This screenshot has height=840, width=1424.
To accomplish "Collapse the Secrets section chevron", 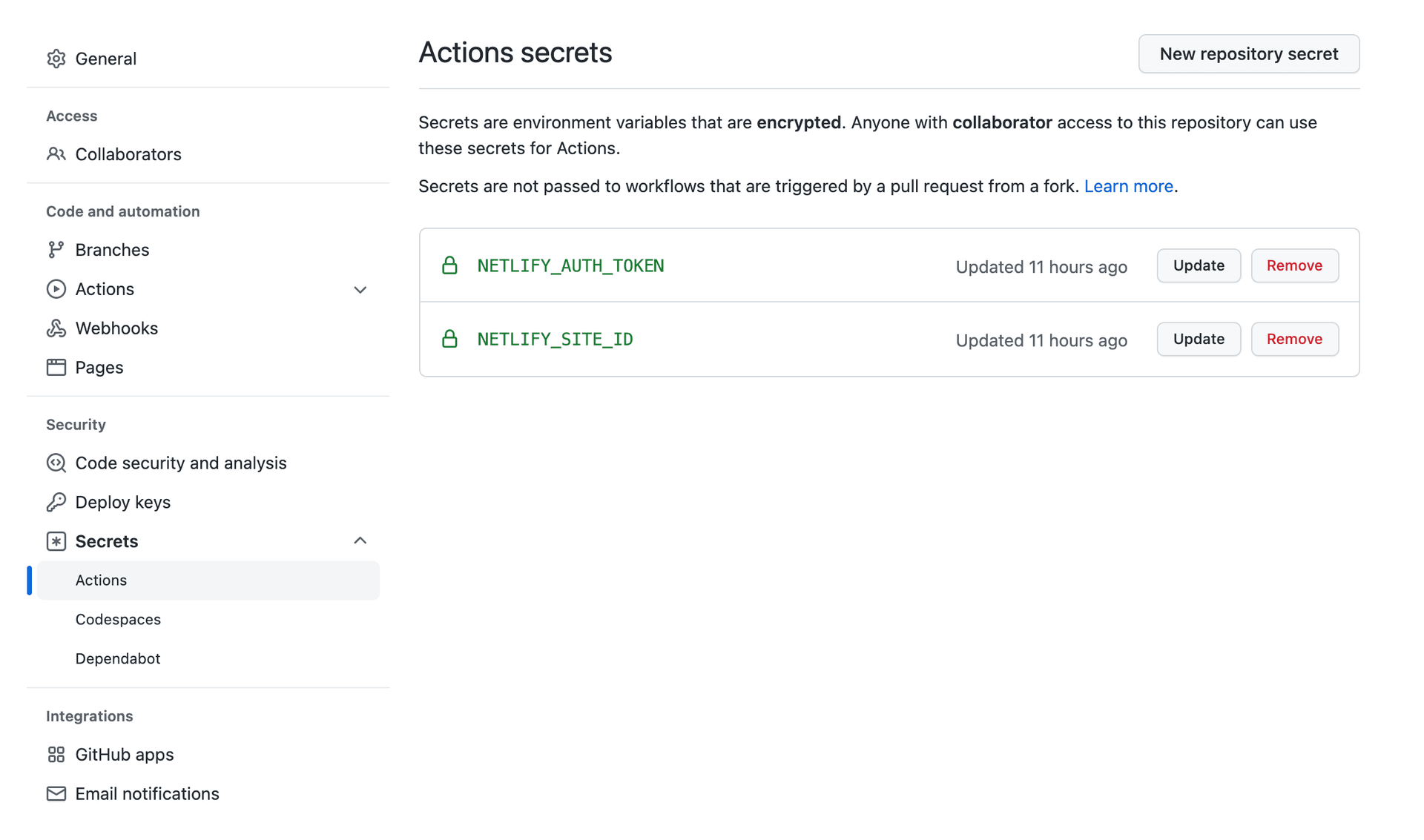I will [x=360, y=540].
